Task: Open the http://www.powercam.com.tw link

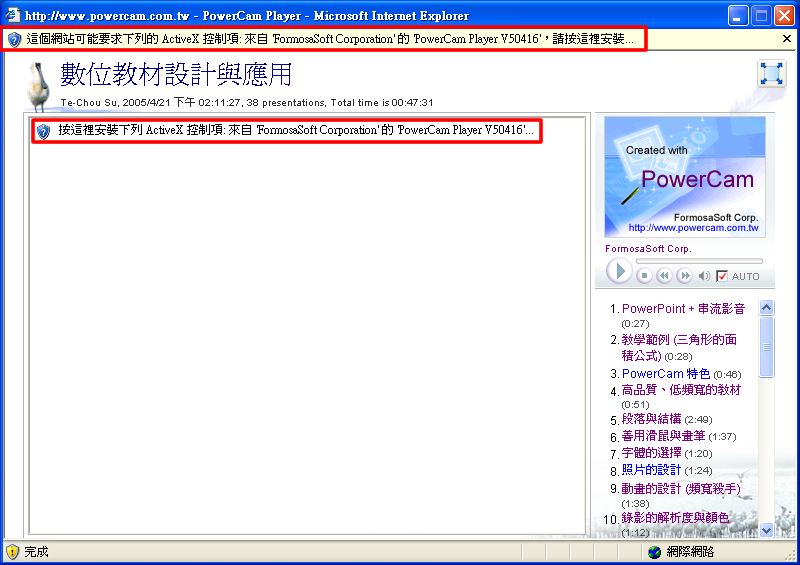Action: tap(693, 228)
